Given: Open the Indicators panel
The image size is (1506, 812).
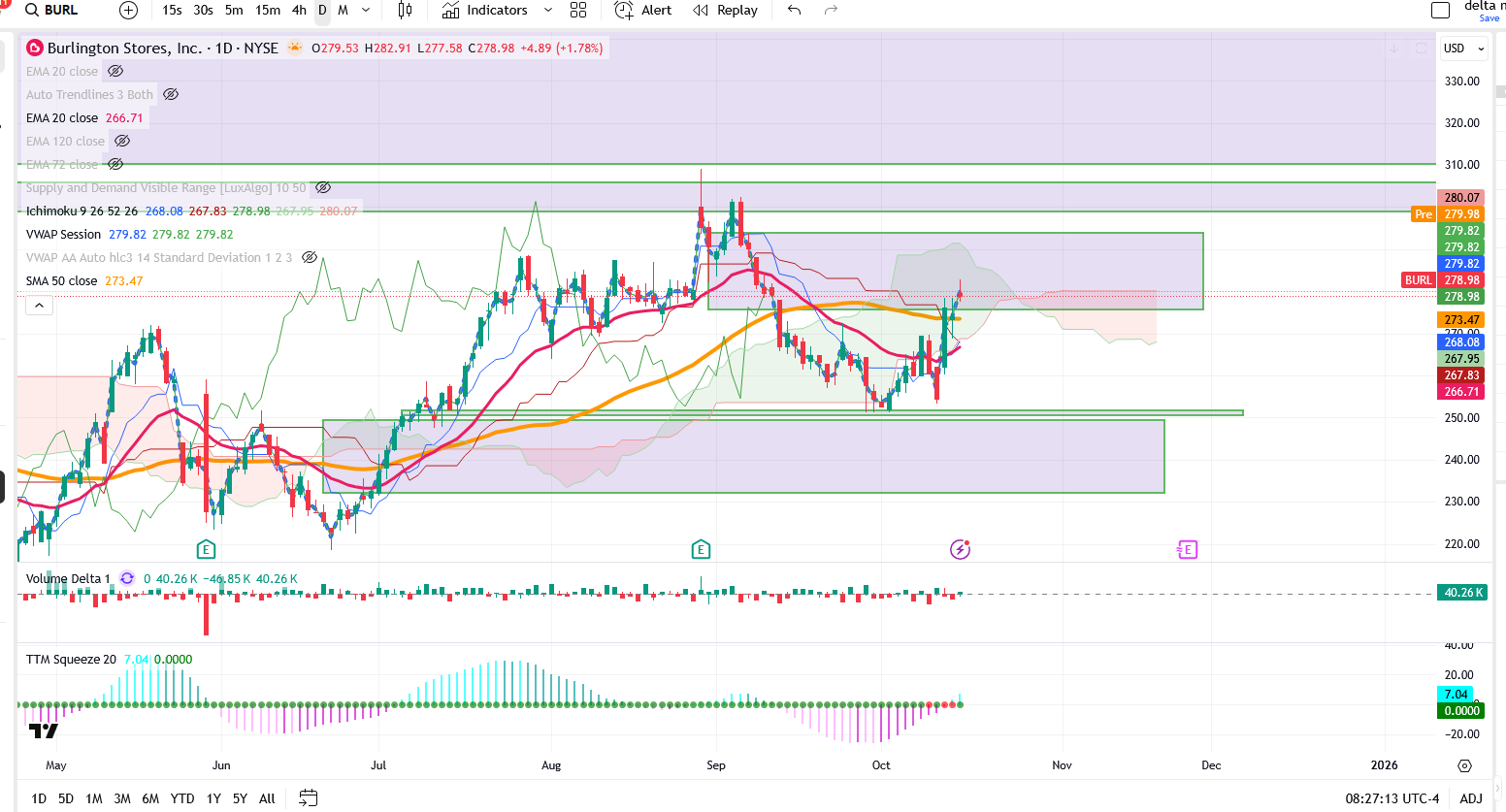Looking at the screenshot, I should pos(485,11).
